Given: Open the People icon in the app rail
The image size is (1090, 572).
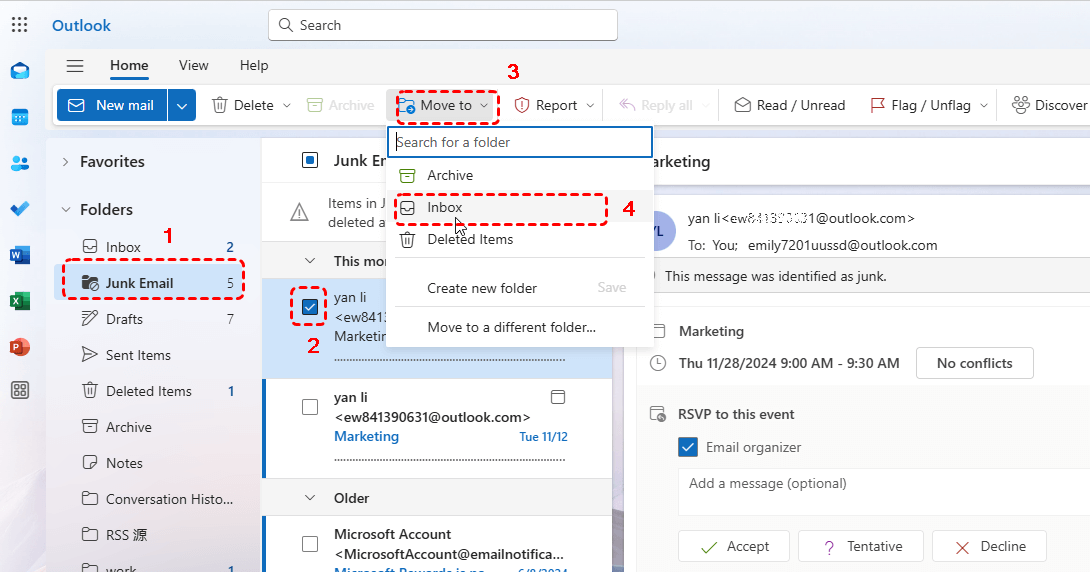Looking at the screenshot, I should pyautogui.click(x=19, y=163).
